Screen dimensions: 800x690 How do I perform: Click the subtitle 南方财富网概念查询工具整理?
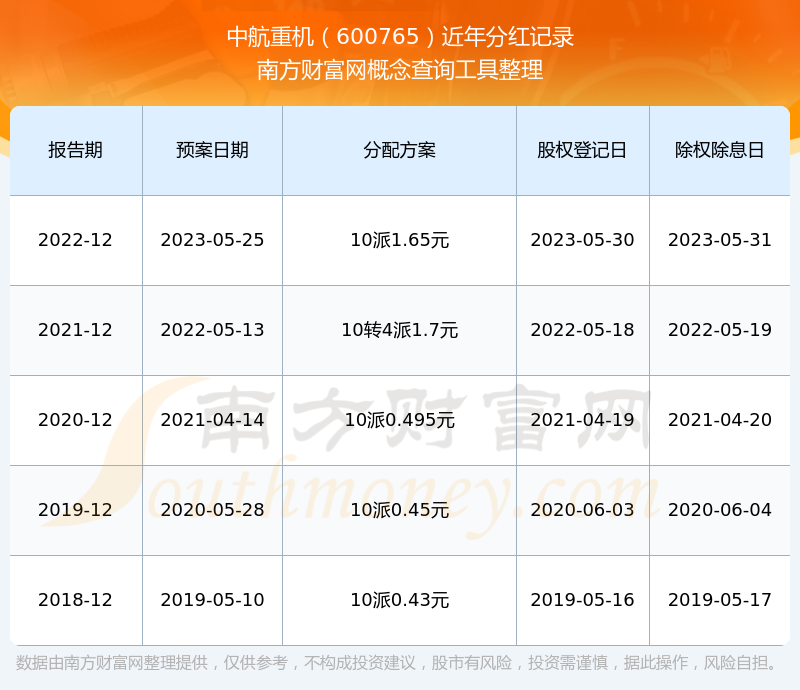click(401, 70)
